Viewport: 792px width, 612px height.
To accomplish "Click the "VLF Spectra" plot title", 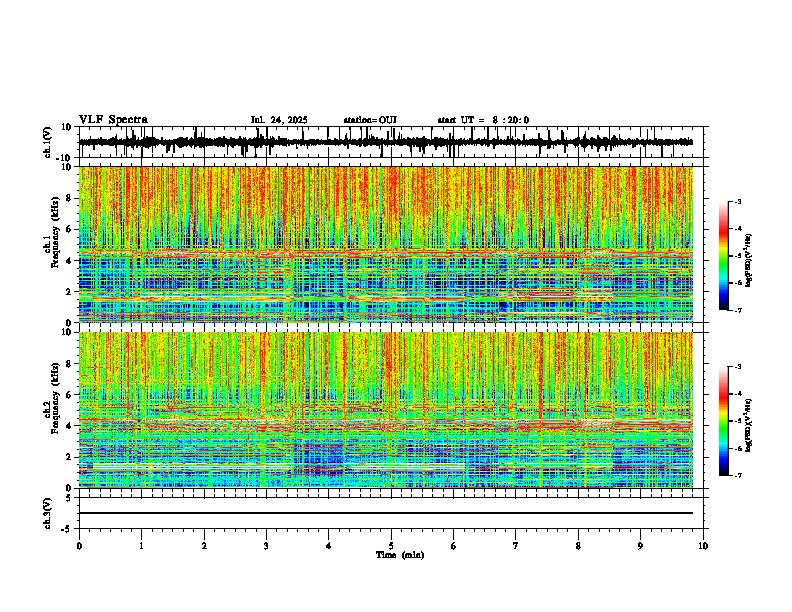I will 113,120.
